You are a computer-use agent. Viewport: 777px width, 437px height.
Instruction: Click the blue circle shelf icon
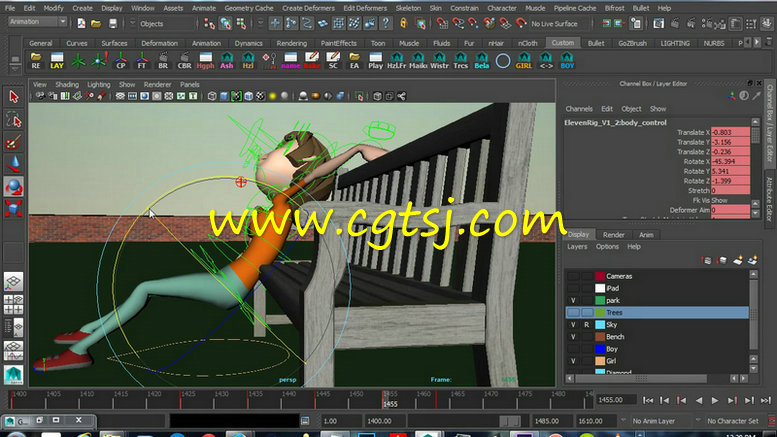point(503,61)
